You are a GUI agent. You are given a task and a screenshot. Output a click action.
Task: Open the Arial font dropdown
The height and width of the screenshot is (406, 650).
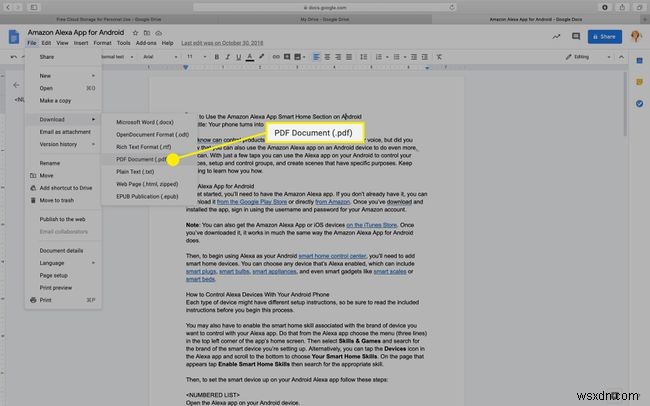(x=150, y=57)
